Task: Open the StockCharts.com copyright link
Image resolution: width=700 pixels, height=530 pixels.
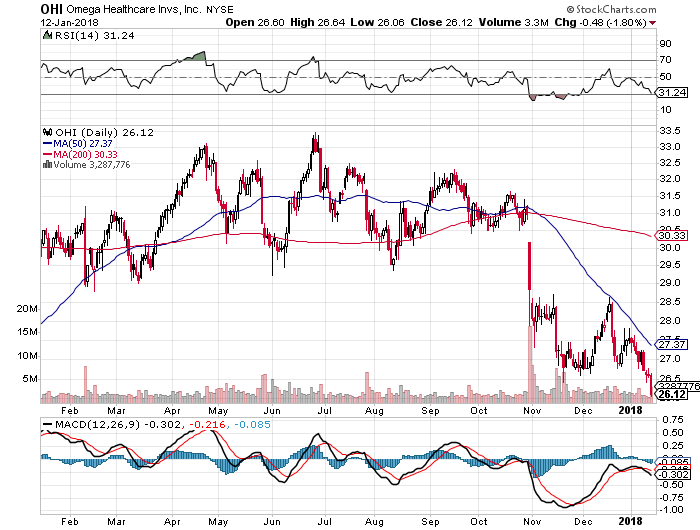Action: [612, 9]
